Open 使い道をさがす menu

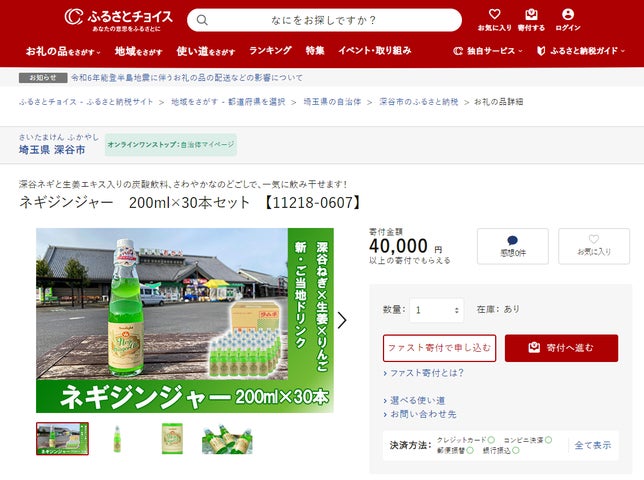pos(205,51)
